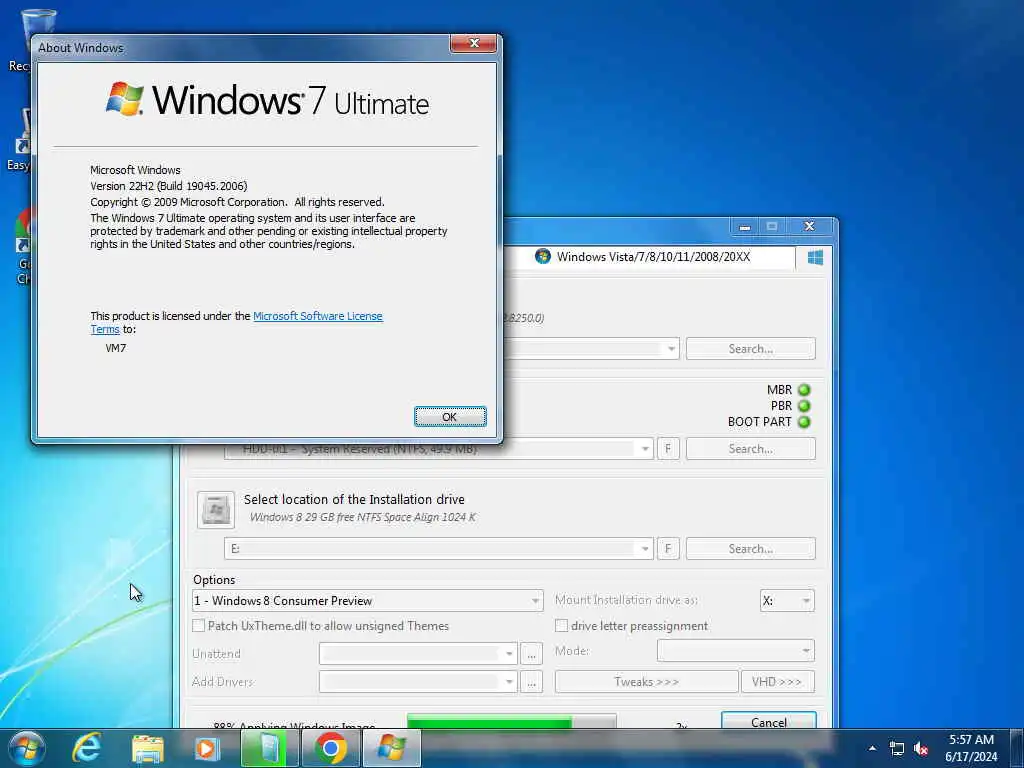Click the BOOT PART green status light
The image size is (1024, 768).
click(804, 422)
